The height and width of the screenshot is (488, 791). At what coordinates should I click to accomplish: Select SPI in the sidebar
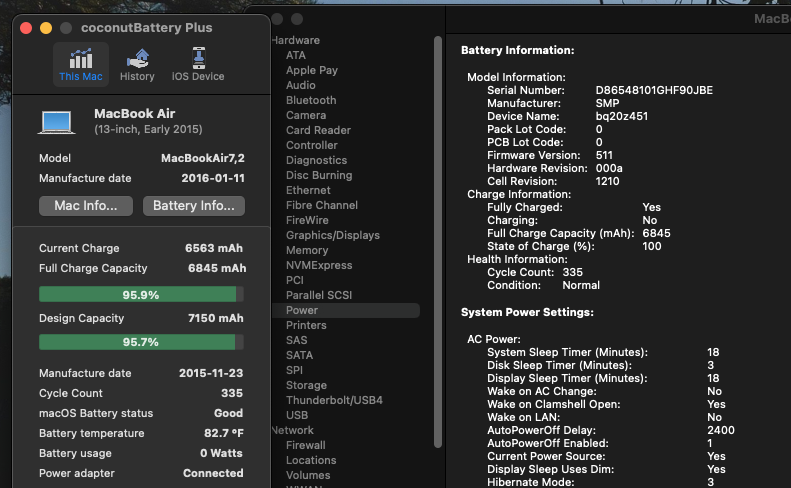tap(294, 370)
